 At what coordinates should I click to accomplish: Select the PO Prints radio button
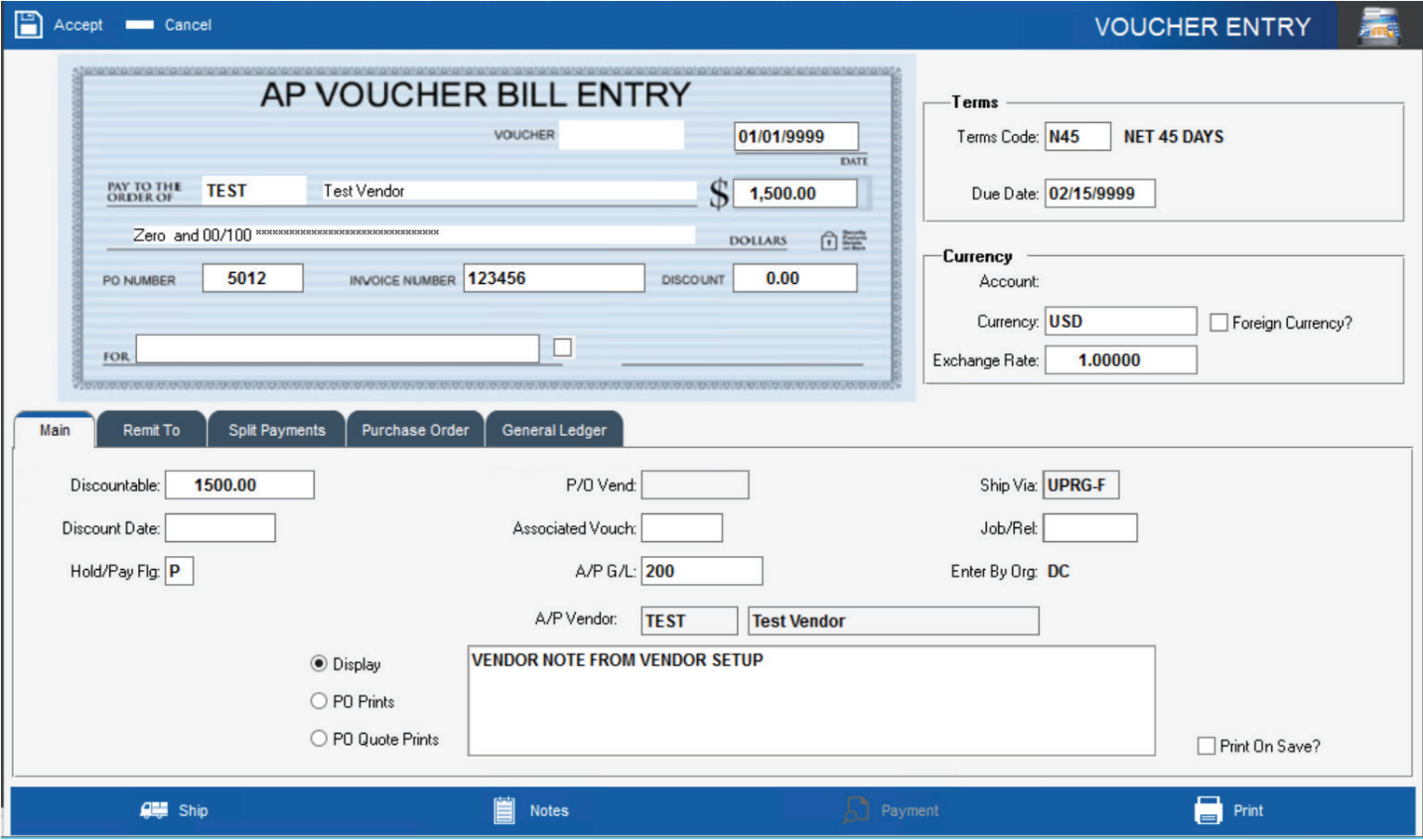point(318,701)
